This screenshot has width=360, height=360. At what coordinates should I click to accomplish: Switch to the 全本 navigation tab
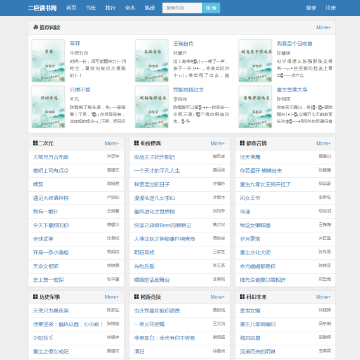click(x=130, y=8)
